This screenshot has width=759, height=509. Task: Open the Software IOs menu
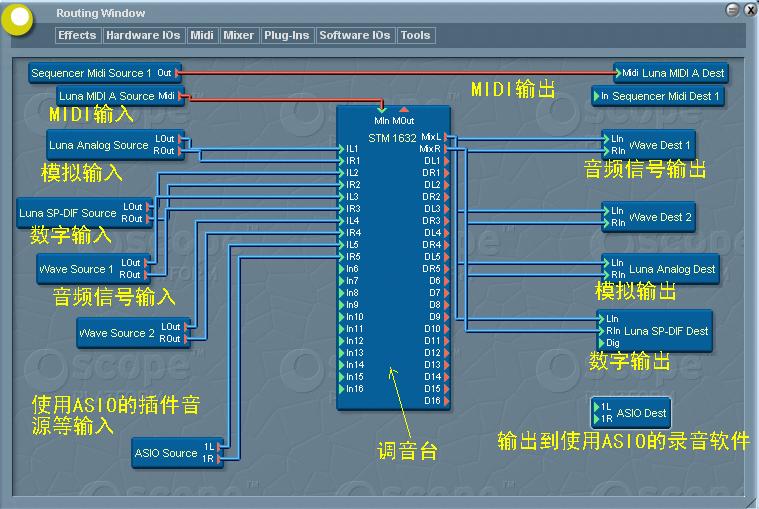[x=355, y=35]
